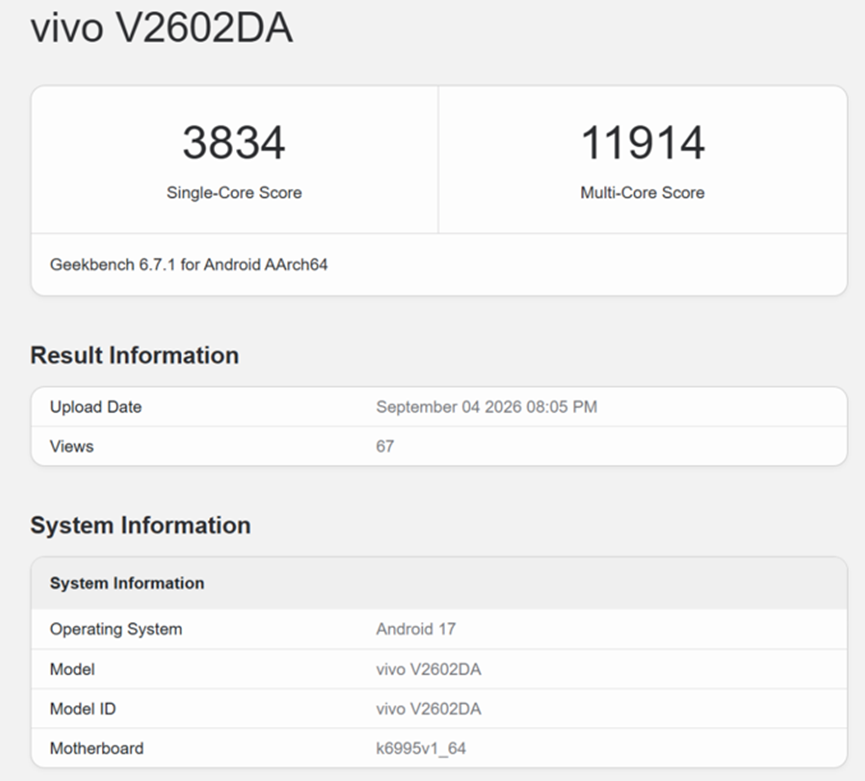This screenshot has width=865, height=781.
Task: Click the 'Multi-Core Score' label
Action: pos(642,192)
